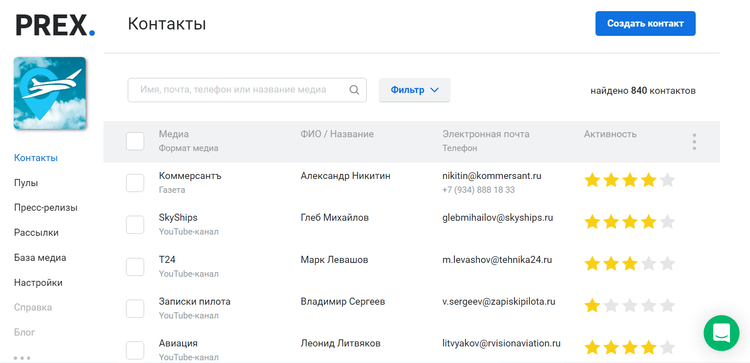Open email nikitin@kommersant.ru link
Screen dimensions: 750x363
click(492, 176)
